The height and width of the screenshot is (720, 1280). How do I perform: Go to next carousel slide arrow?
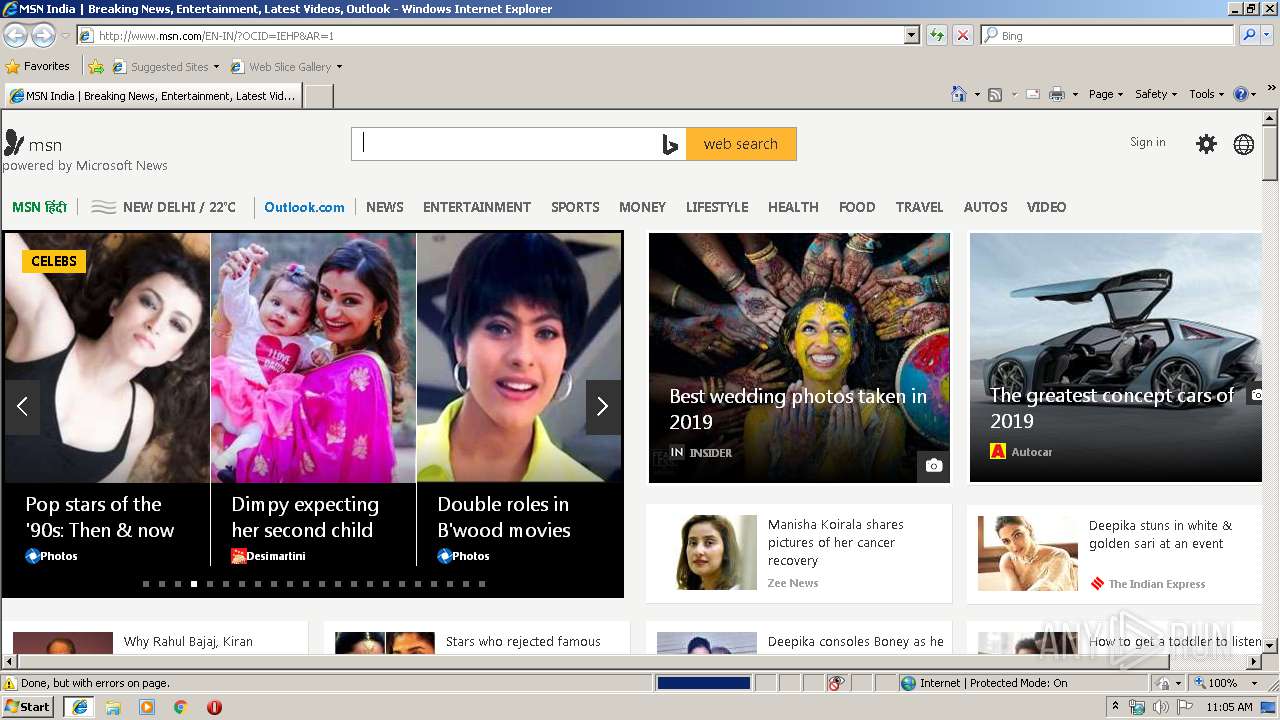602,407
